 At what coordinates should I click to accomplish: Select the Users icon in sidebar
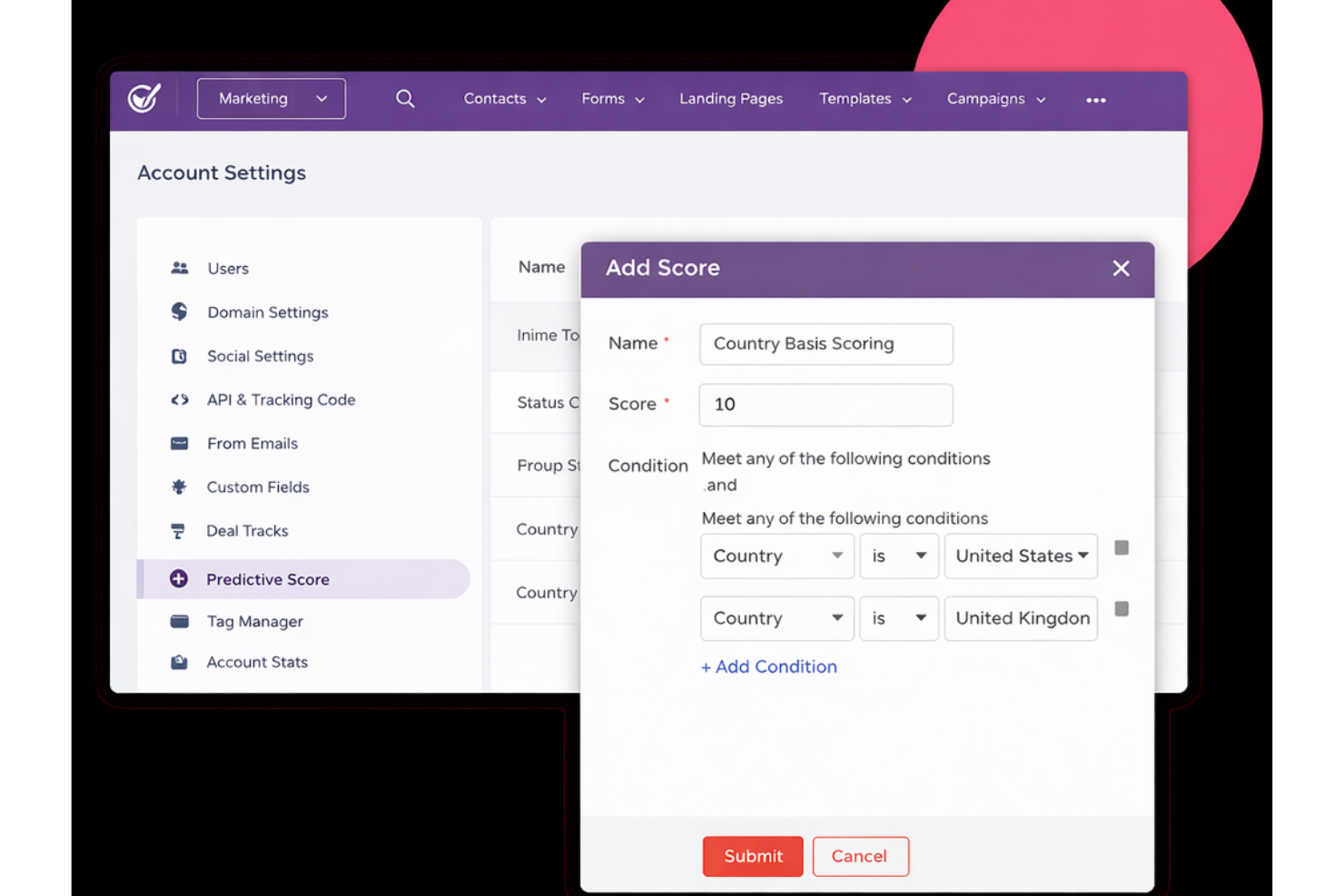179,268
